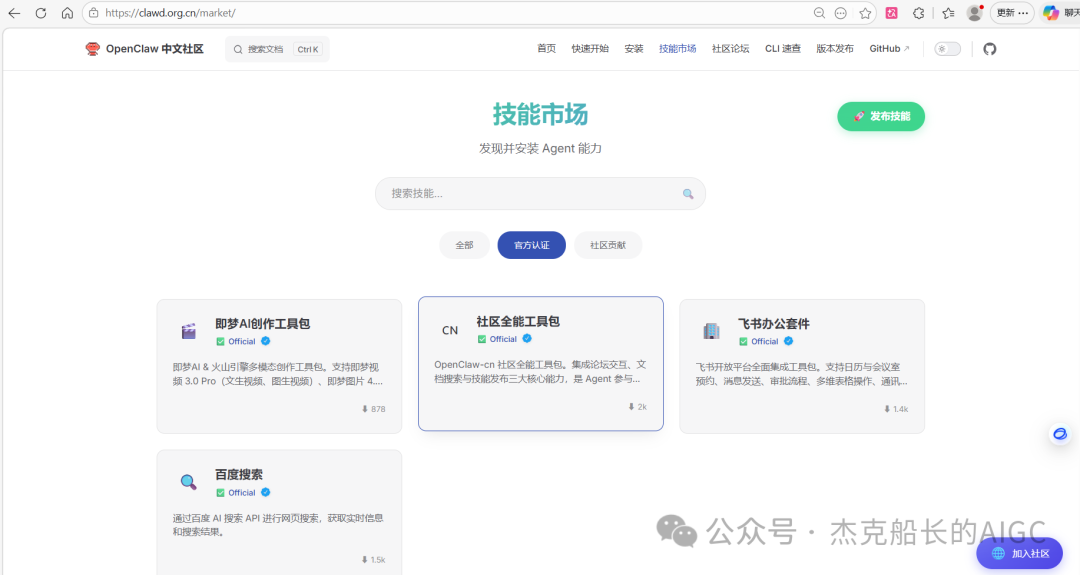Open the 快速开始 nav item
1080x575 pixels.
pyautogui.click(x=590, y=49)
